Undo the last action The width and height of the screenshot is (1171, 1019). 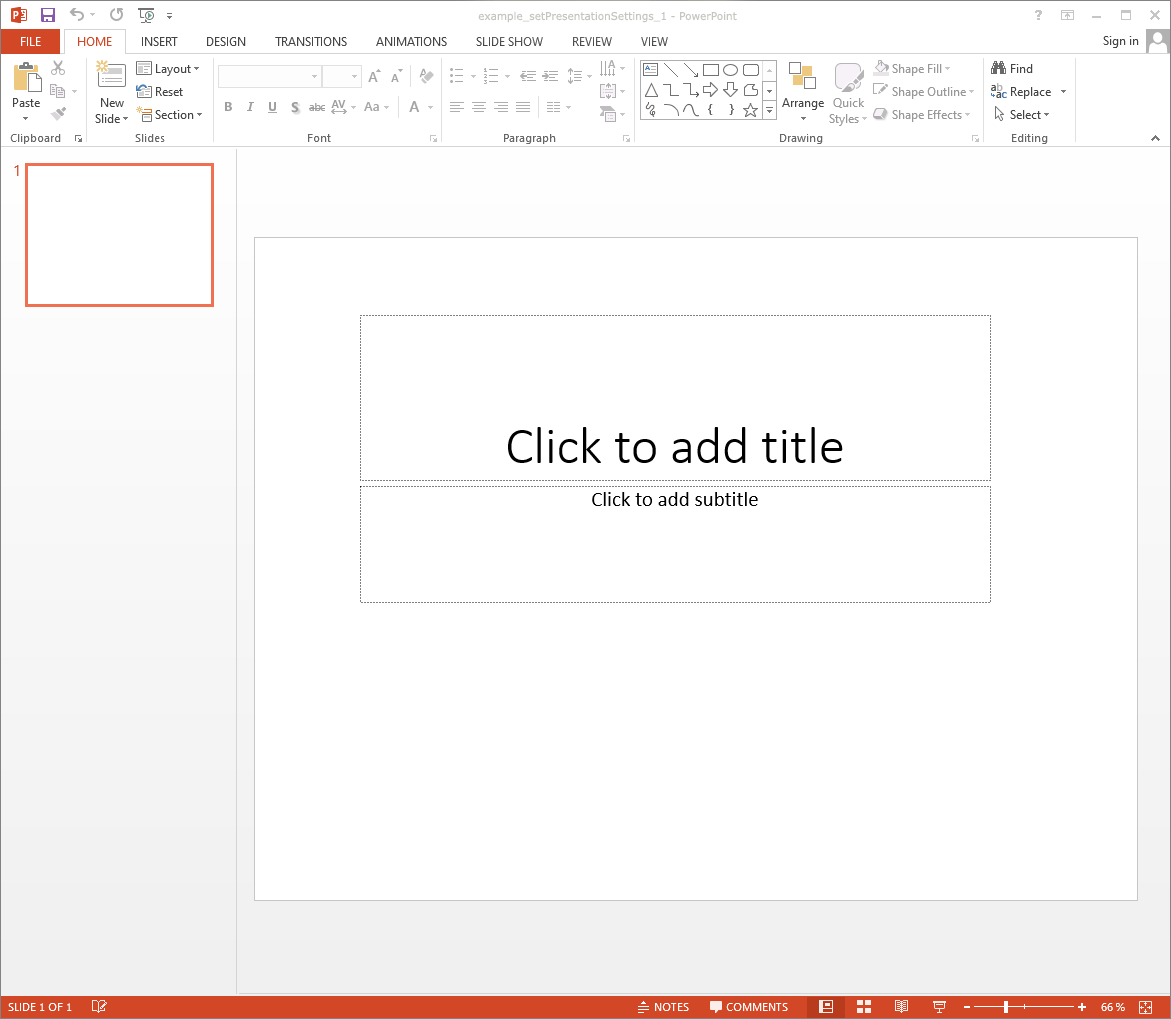(77, 14)
